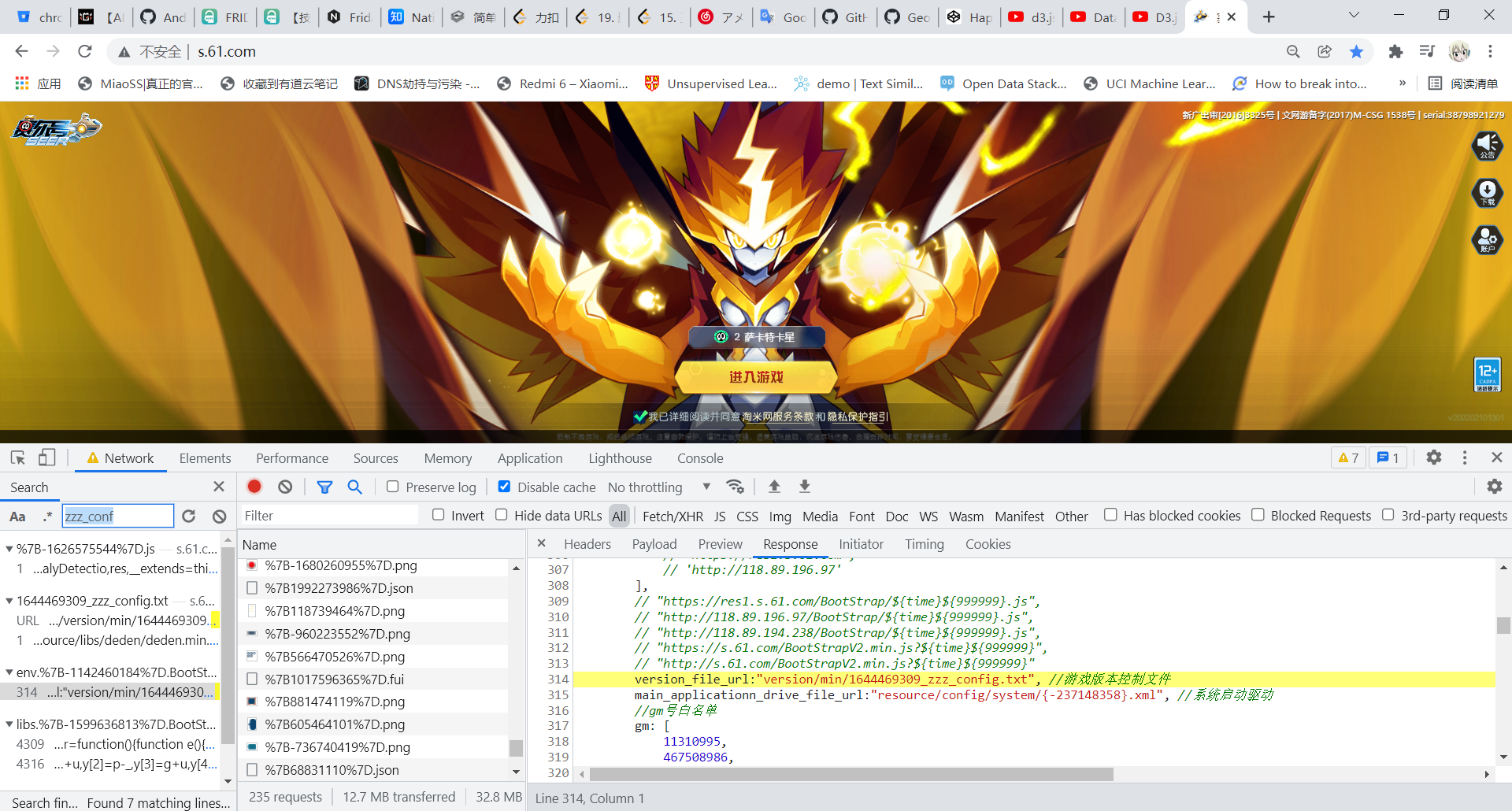Clear search results icon in Search panel

click(x=220, y=516)
